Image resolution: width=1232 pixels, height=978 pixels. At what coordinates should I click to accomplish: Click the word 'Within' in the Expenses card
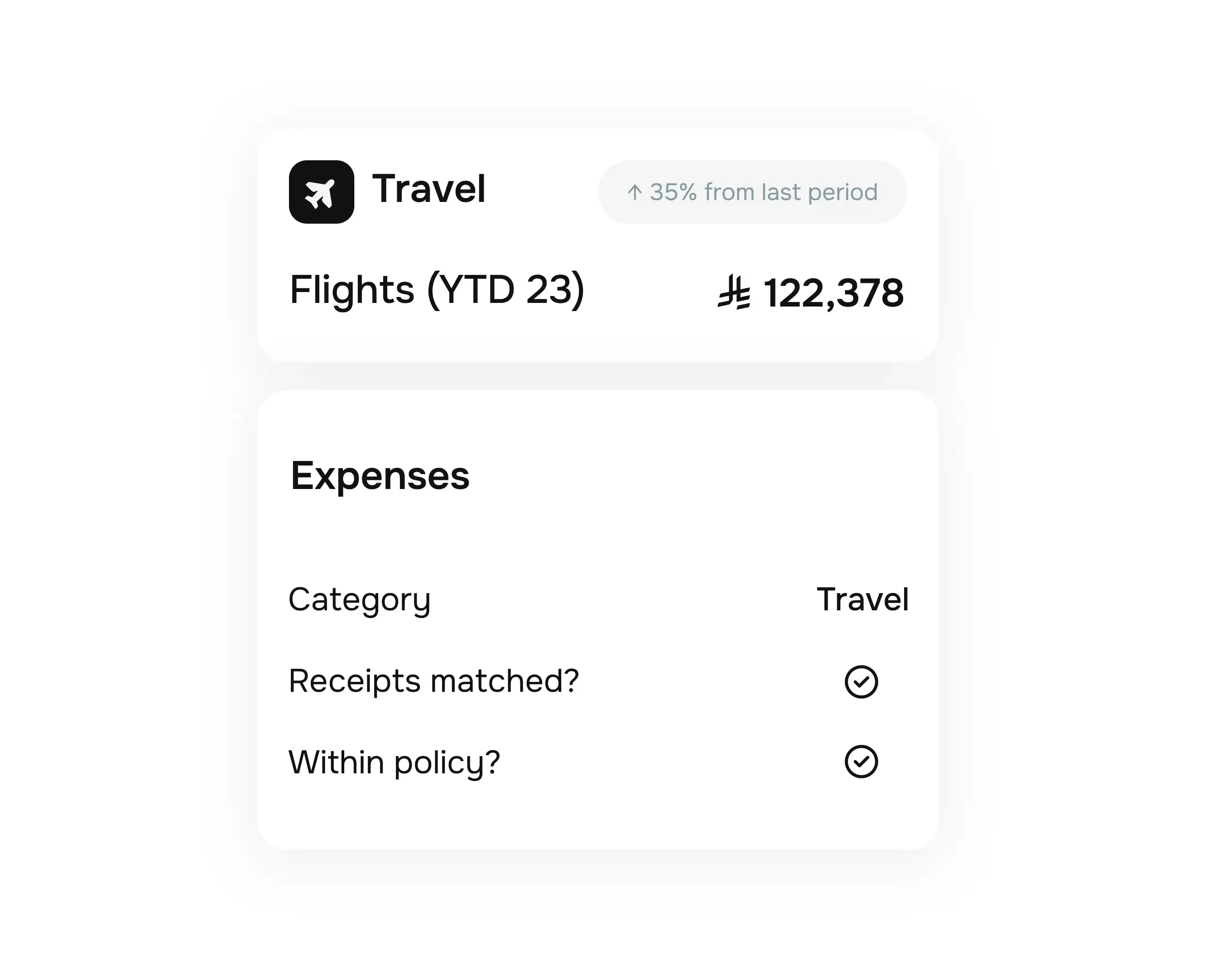337,762
